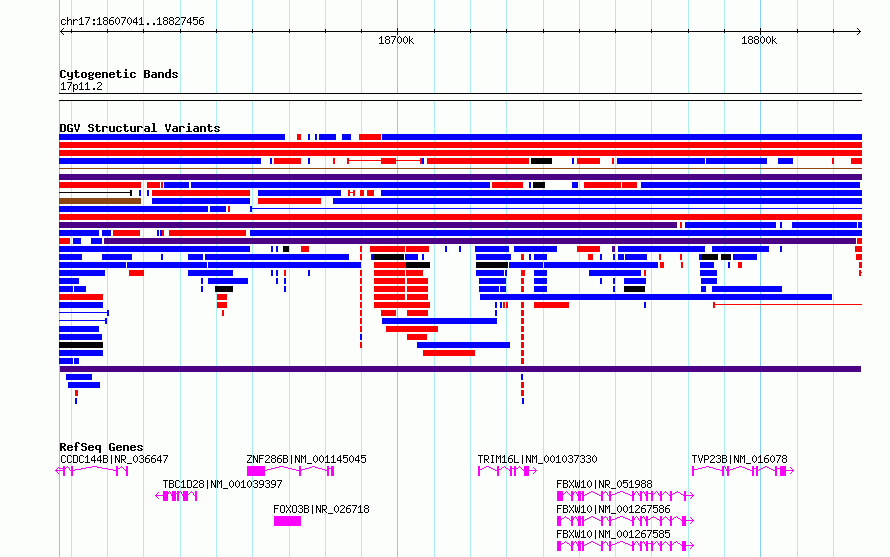This screenshot has height=557, width=890.
Task: Click the TBC1D28 gene glyph
Action: point(177,496)
